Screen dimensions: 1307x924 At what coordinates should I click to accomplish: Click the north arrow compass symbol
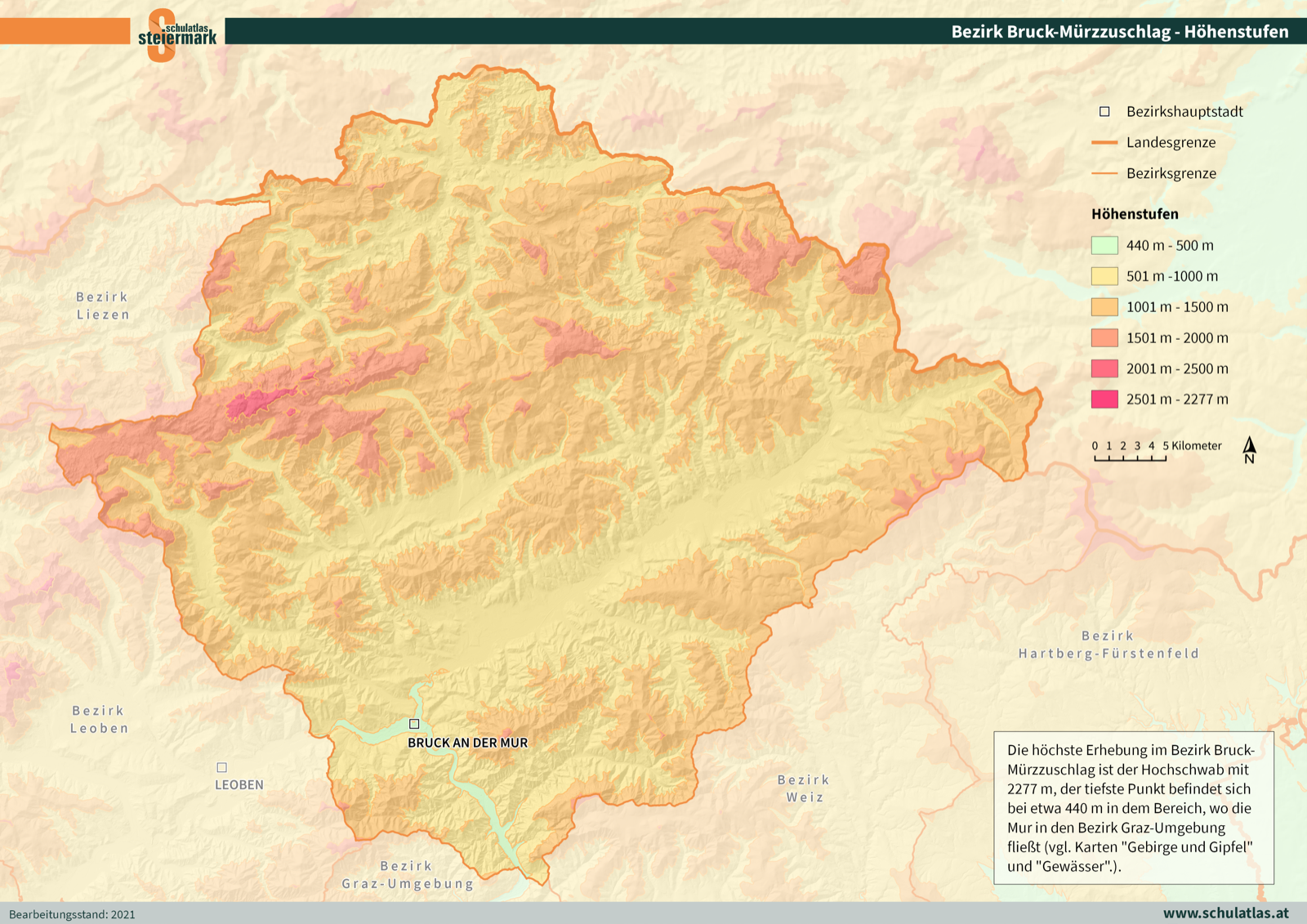(x=1249, y=449)
